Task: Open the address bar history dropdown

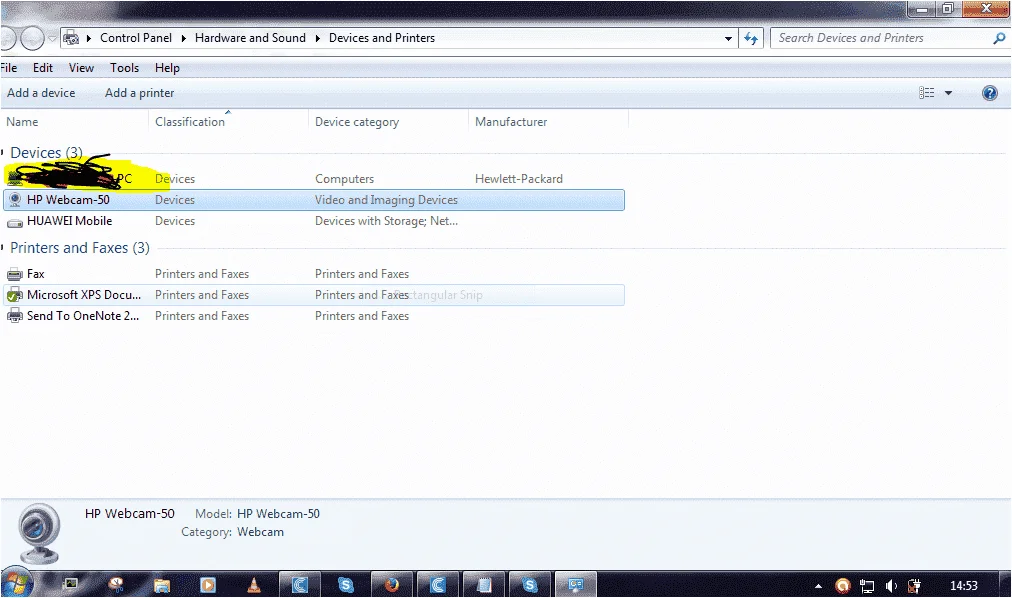Action: [x=728, y=39]
